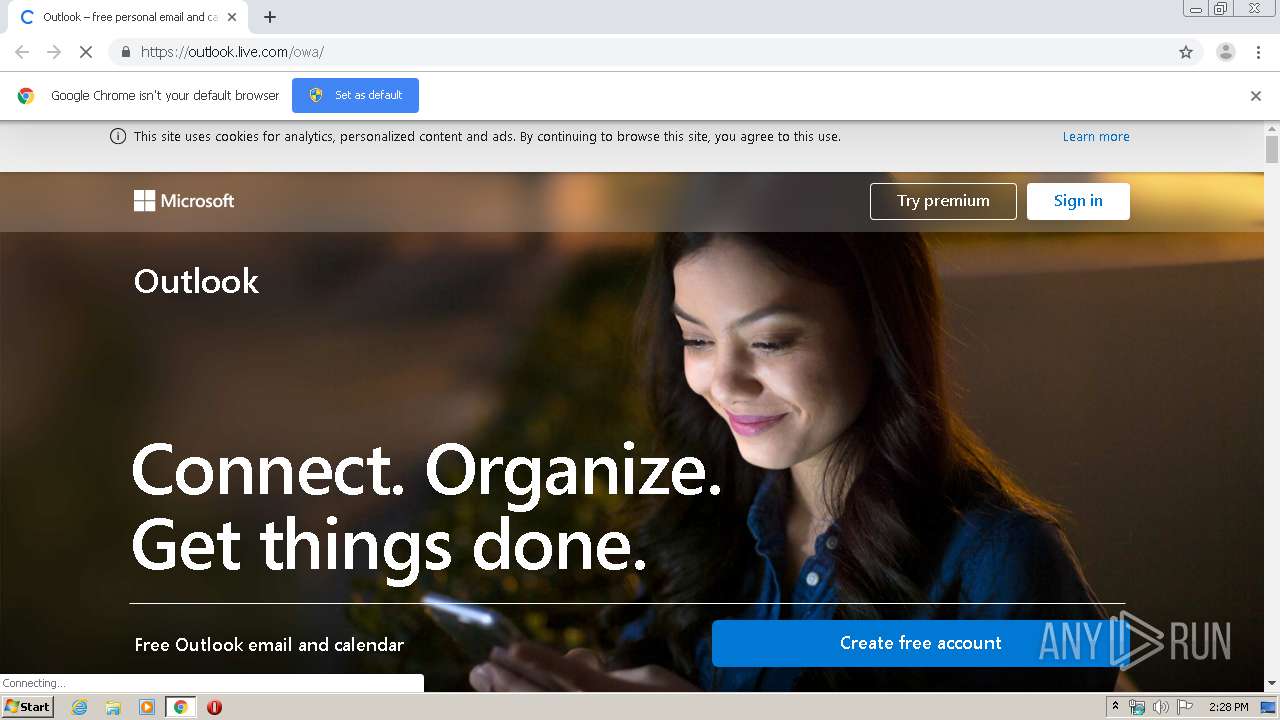The width and height of the screenshot is (1280, 720).
Task: Click the network tray icon
Action: pyautogui.click(x=1137, y=707)
